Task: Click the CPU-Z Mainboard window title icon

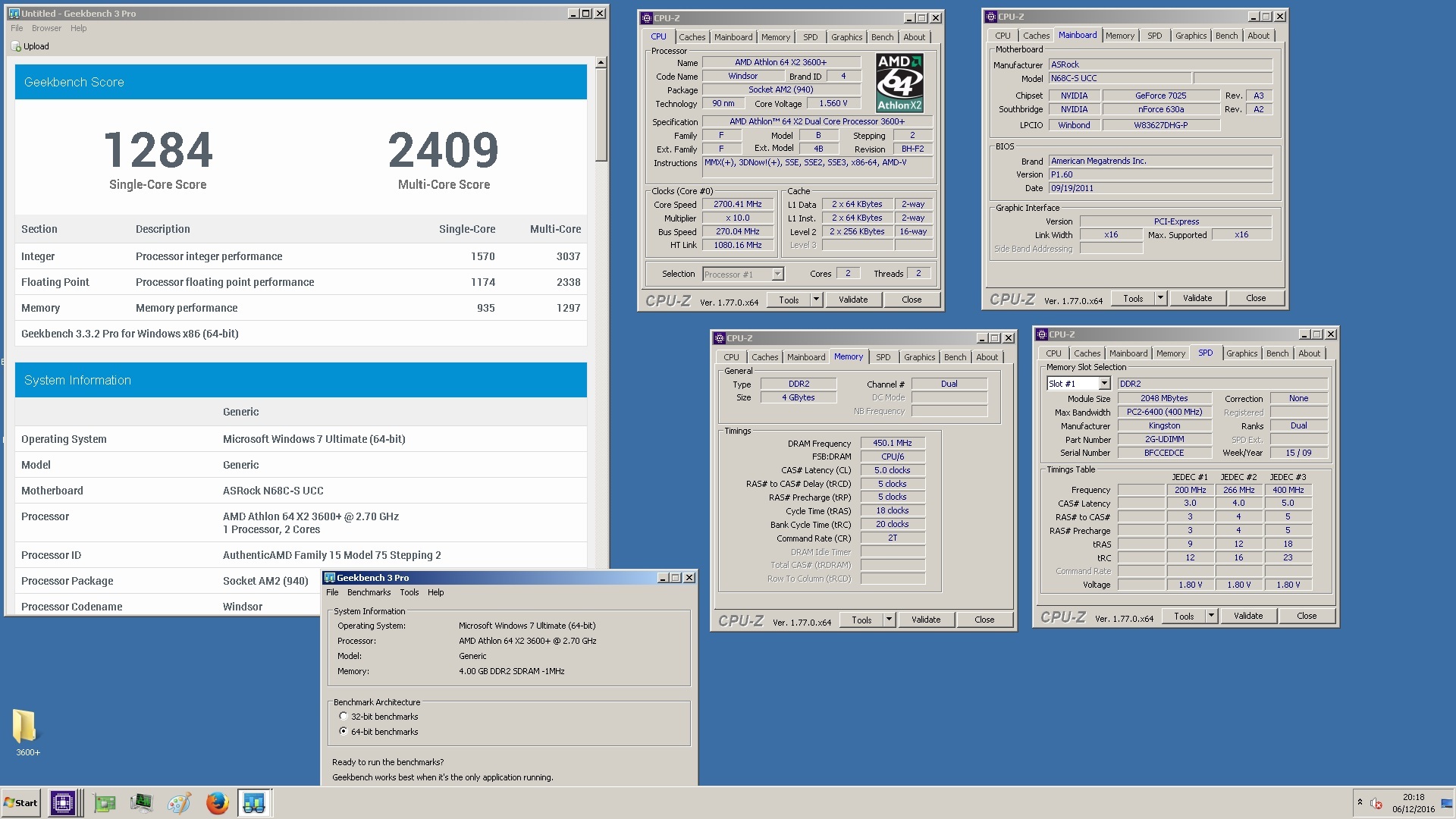Action: pos(991,17)
